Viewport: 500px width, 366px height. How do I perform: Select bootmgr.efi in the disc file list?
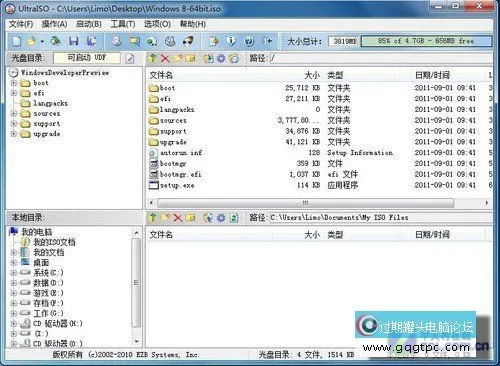[180, 174]
